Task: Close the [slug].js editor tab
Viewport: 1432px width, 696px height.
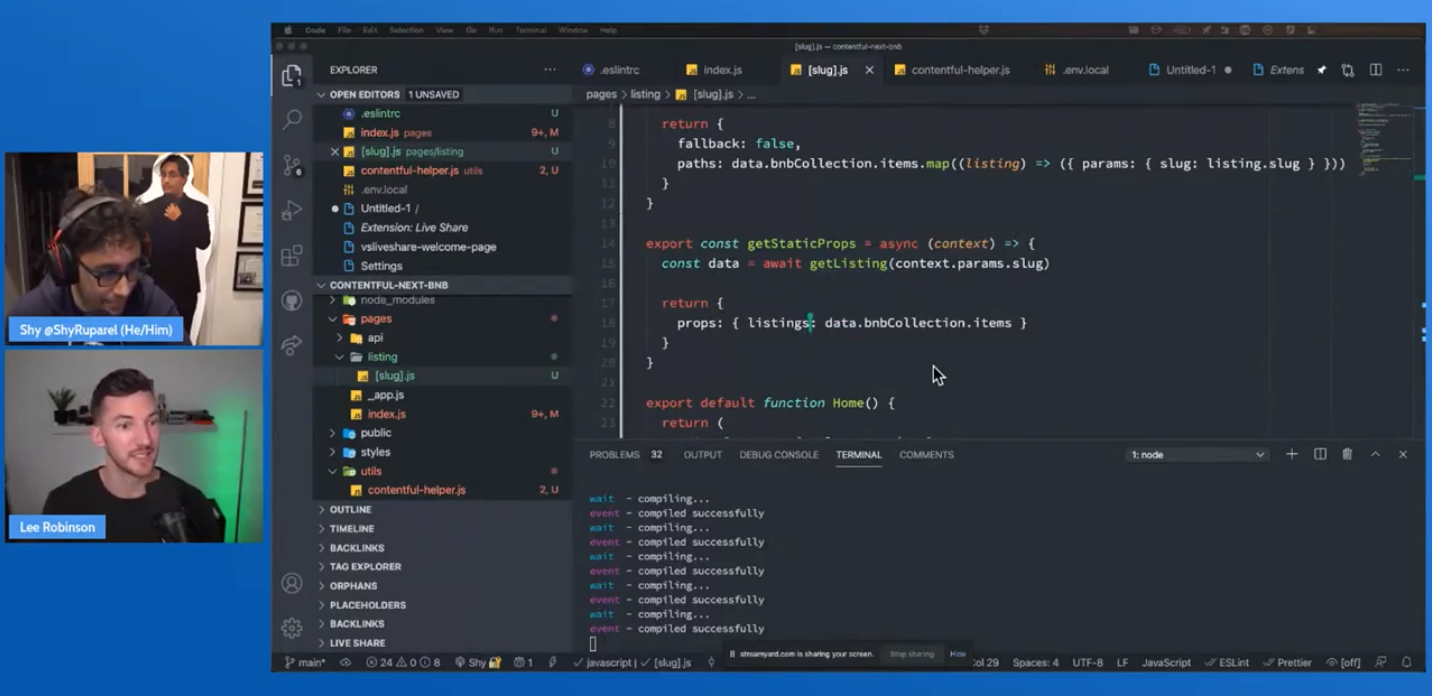Action: click(869, 70)
